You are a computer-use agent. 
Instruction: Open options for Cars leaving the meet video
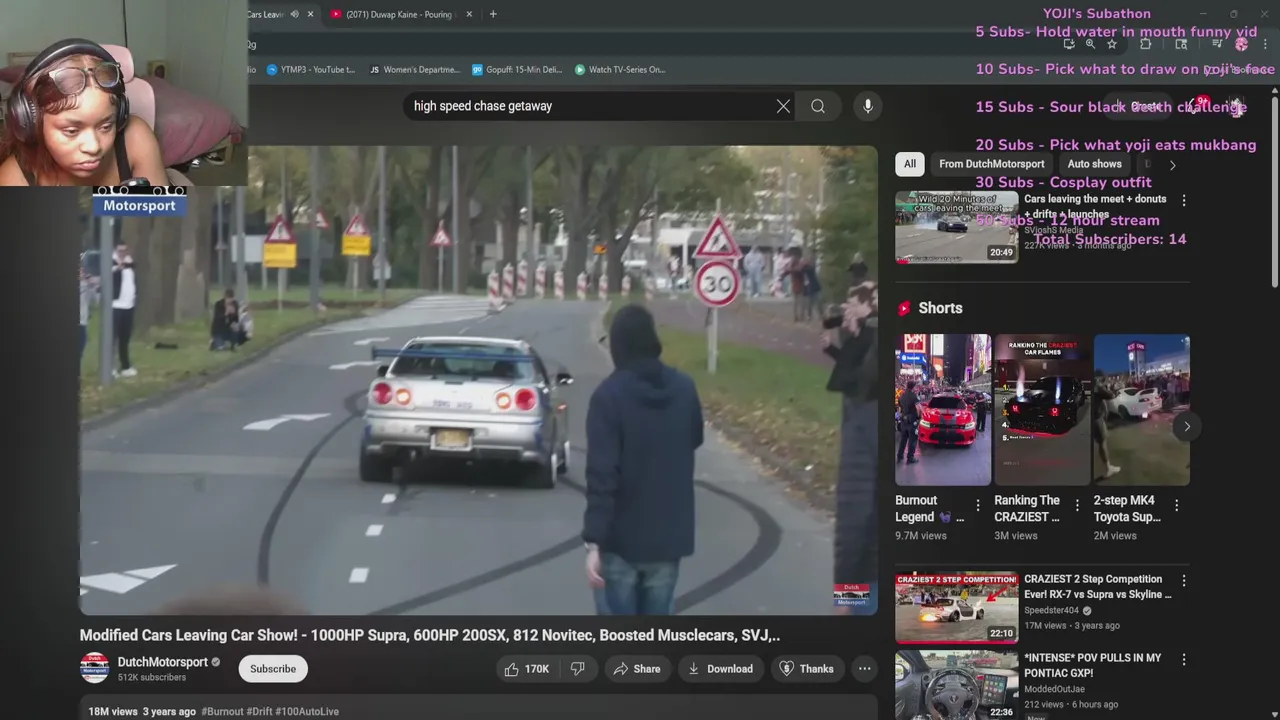[1184, 200]
